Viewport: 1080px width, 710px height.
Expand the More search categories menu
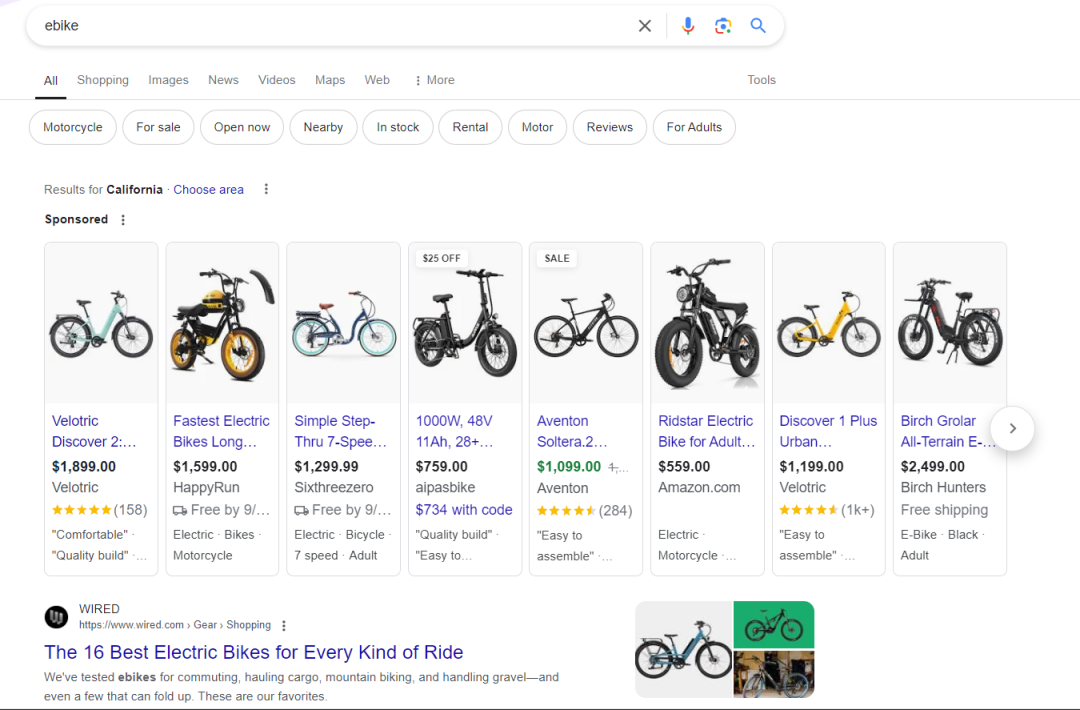[434, 80]
